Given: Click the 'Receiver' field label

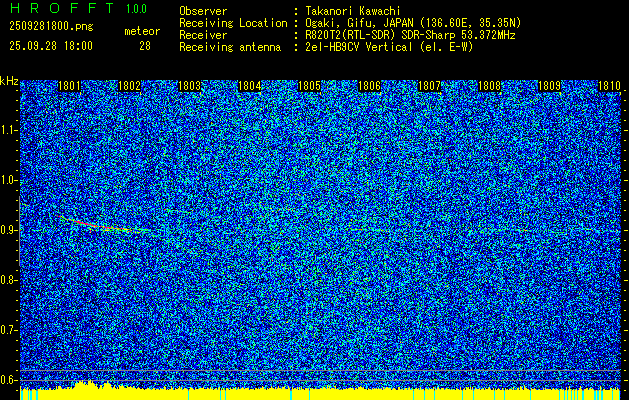Looking at the screenshot, I should 203,35.
